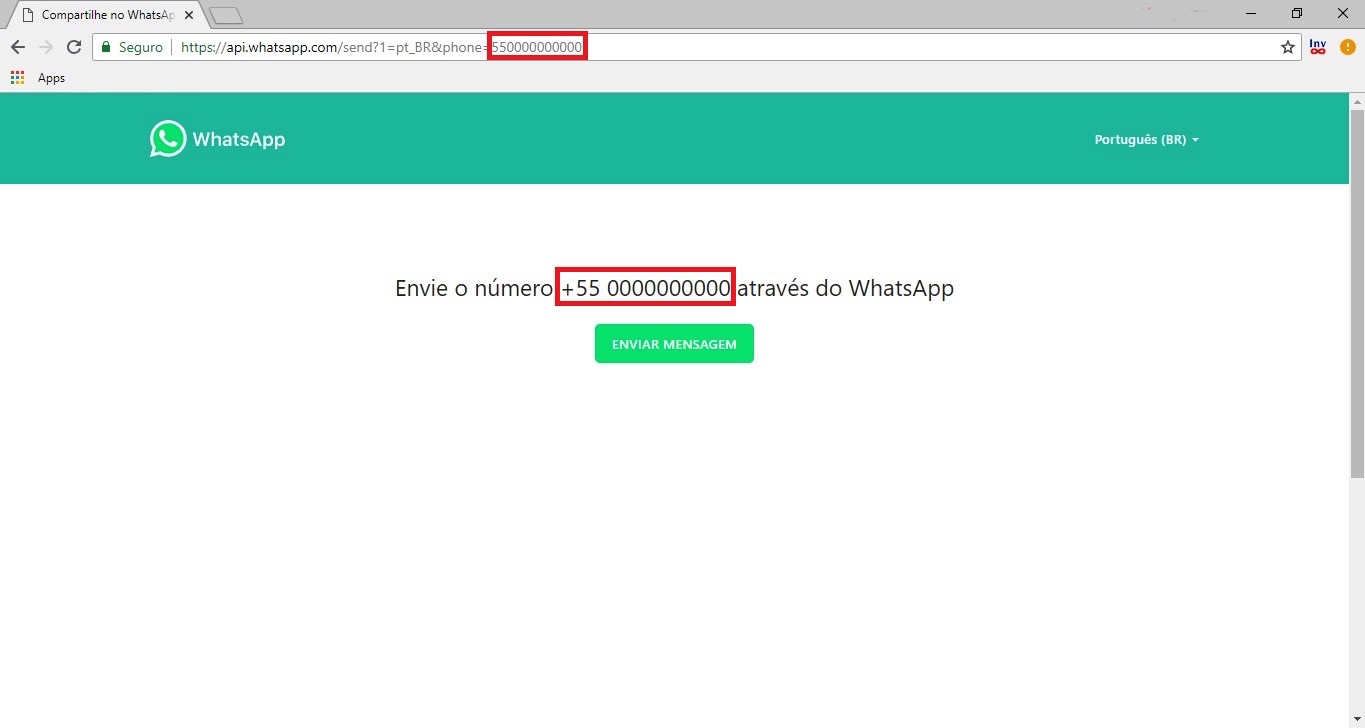Click the WhatsApp logo icon

point(168,139)
